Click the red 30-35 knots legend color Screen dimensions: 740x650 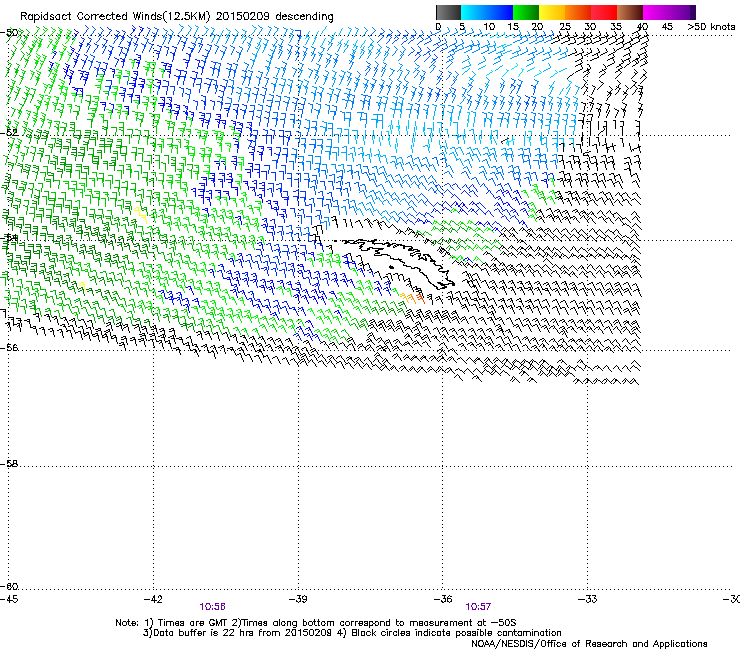pos(604,12)
